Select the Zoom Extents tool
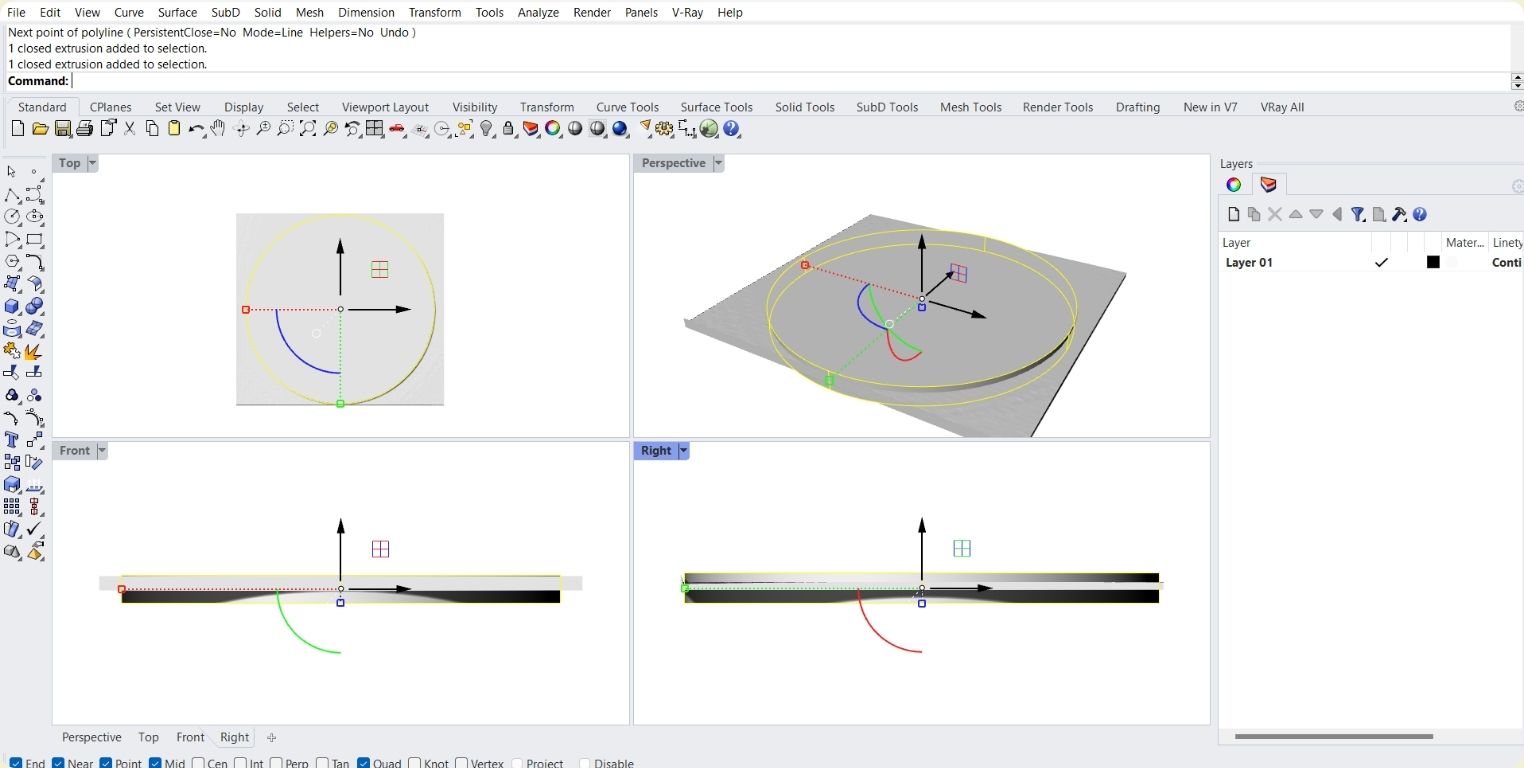Viewport: 1524px width, 768px height. (308, 129)
